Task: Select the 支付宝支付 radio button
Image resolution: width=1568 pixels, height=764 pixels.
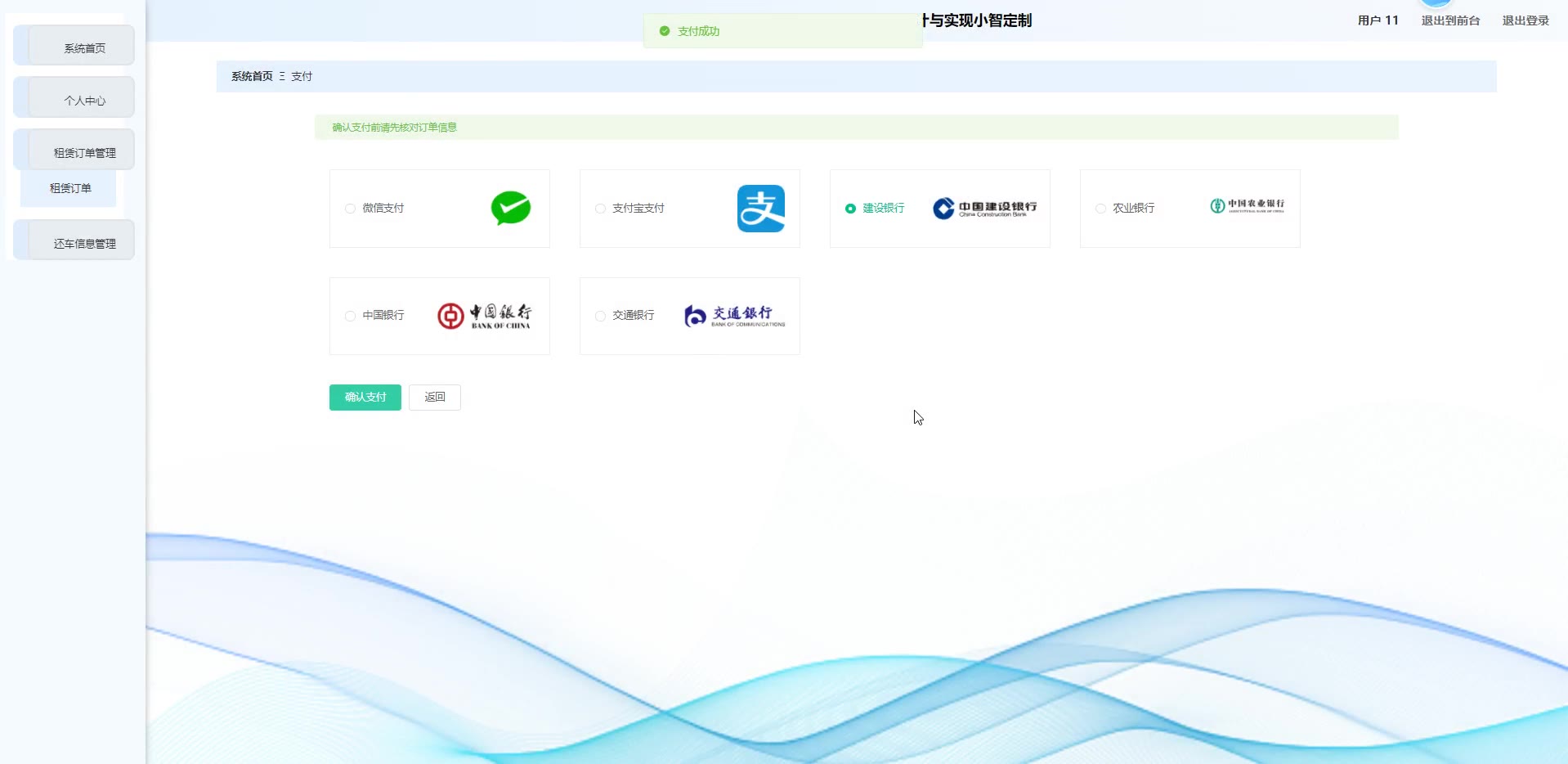Action: click(x=600, y=209)
